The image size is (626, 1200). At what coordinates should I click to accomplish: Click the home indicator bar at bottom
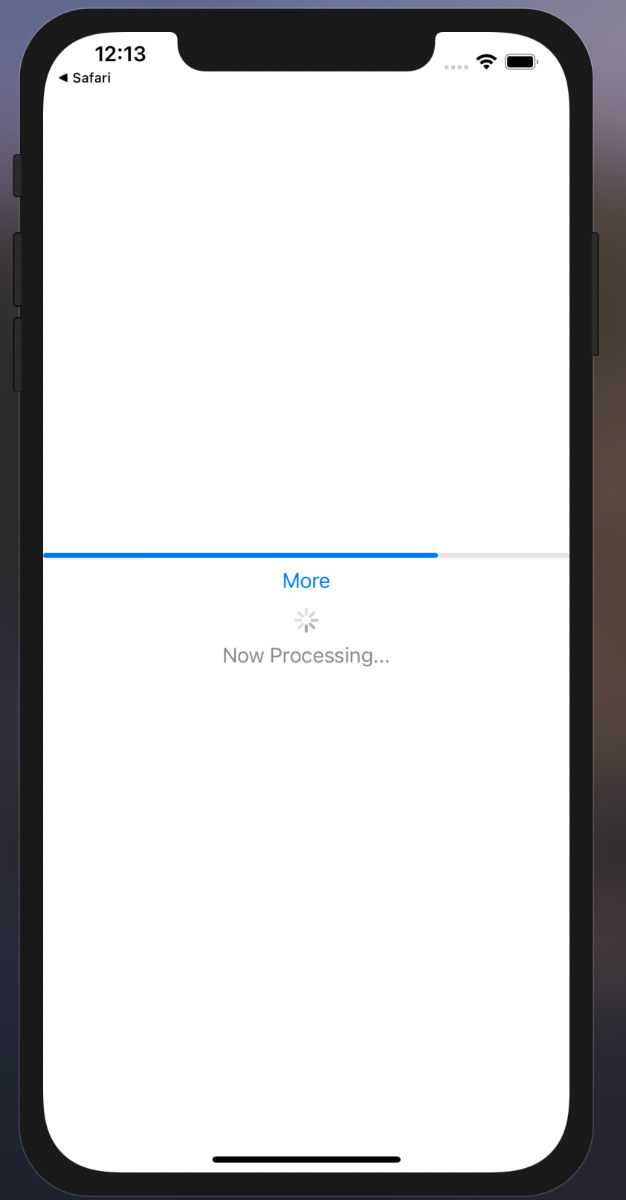(306, 1160)
